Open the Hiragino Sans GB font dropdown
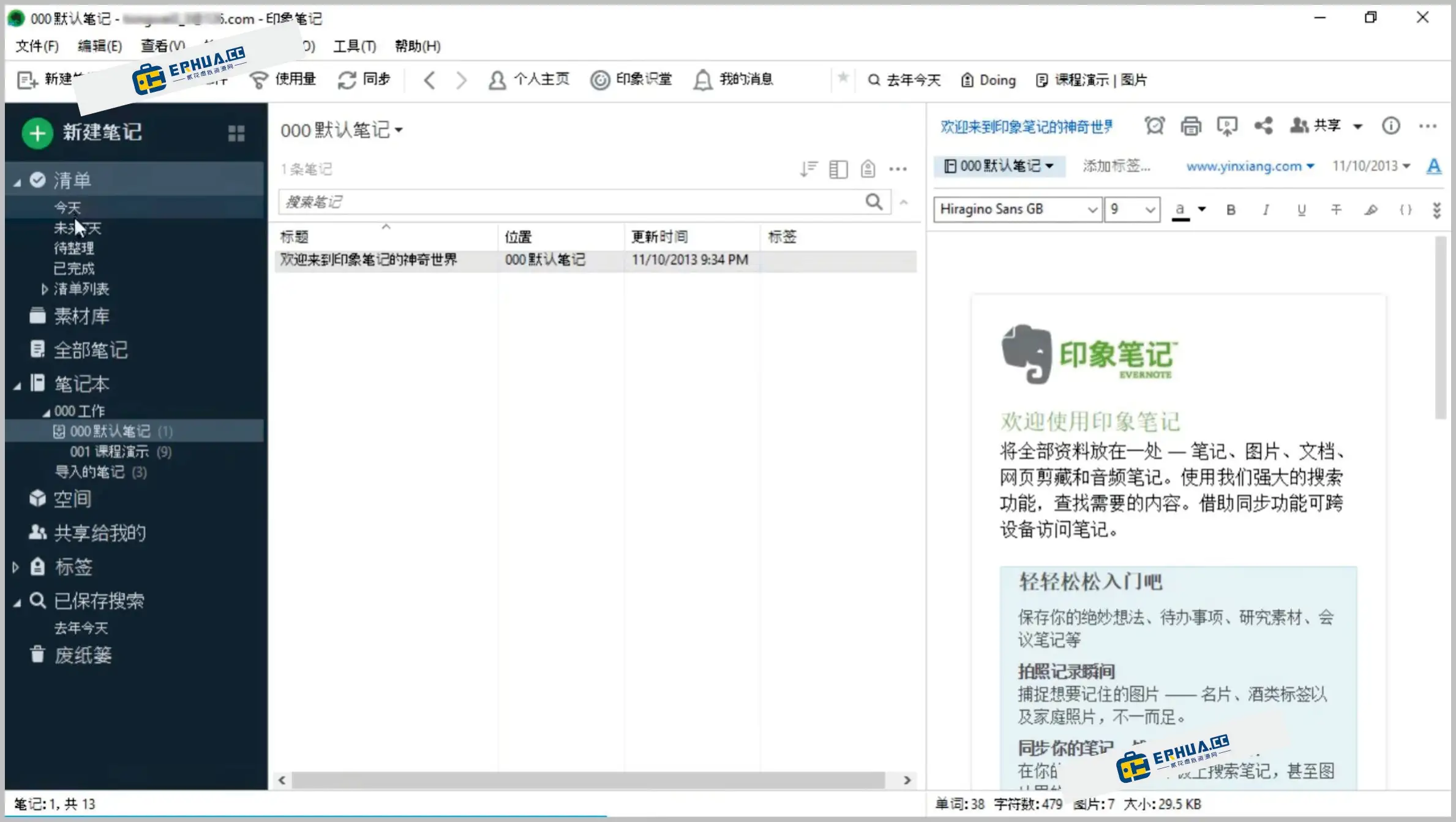 pyautogui.click(x=1092, y=210)
